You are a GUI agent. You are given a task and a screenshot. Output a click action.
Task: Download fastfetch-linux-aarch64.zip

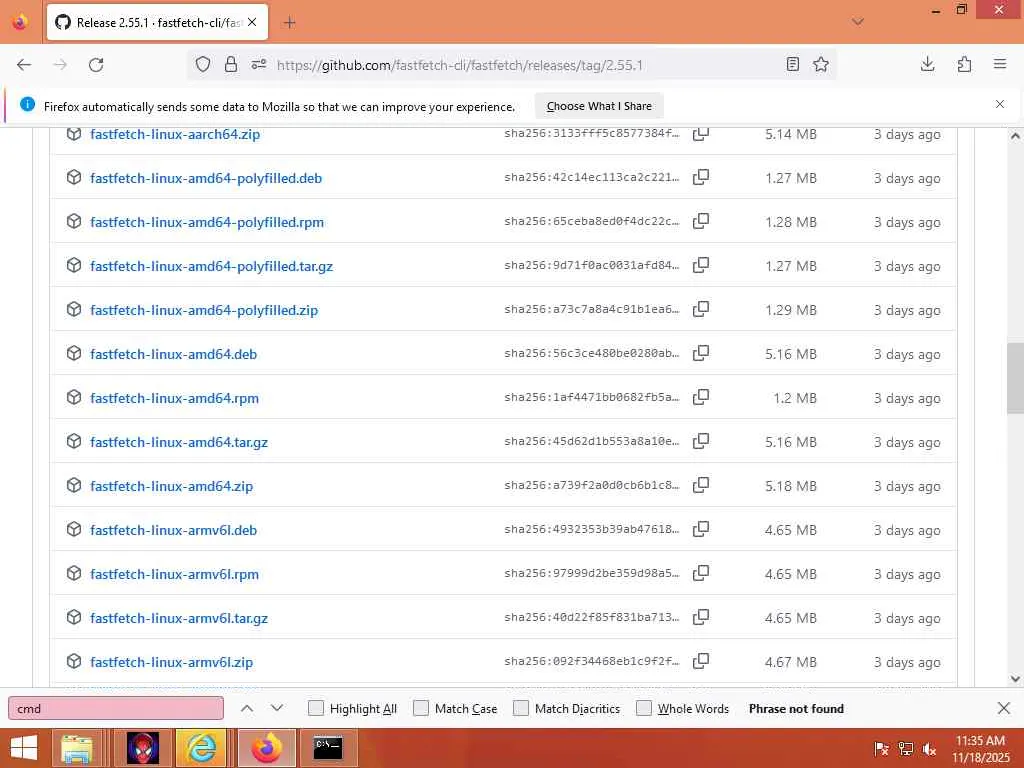click(x=175, y=135)
